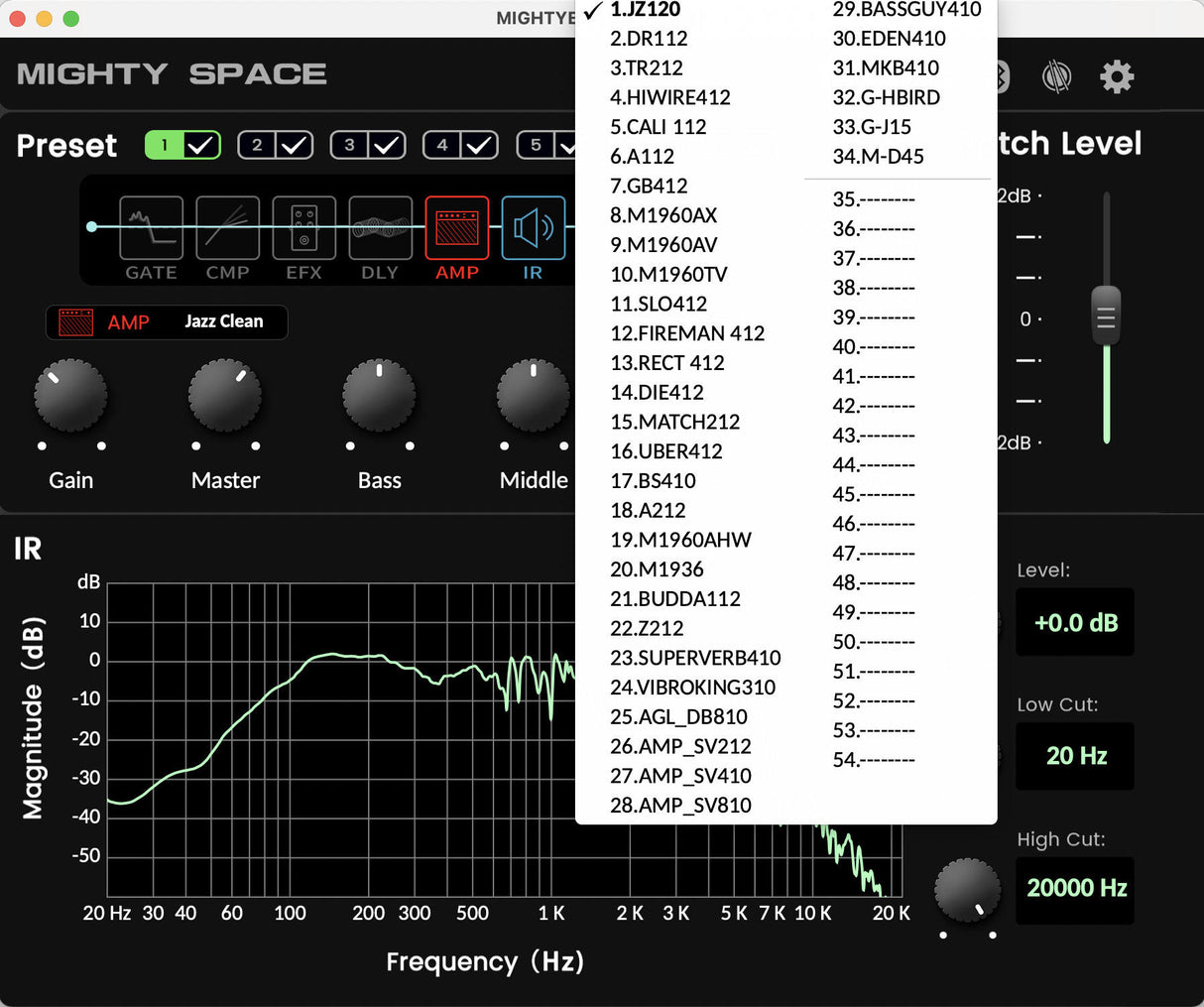Viewport: 1204px width, 1007px height.
Task: Select the GATE effect block icon
Action: click(x=151, y=228)
